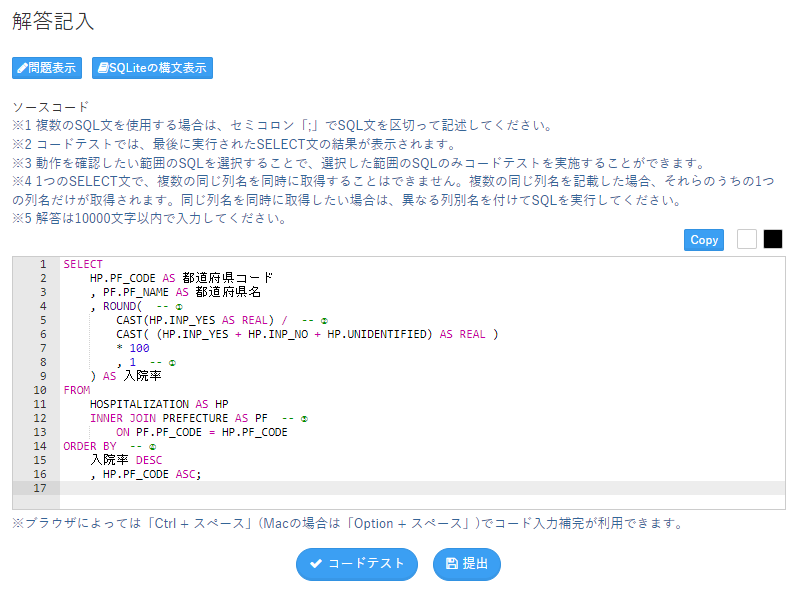Click ON keyword on line 13
Viewport: 793px width, 594px height.
[x=122, y=432]
